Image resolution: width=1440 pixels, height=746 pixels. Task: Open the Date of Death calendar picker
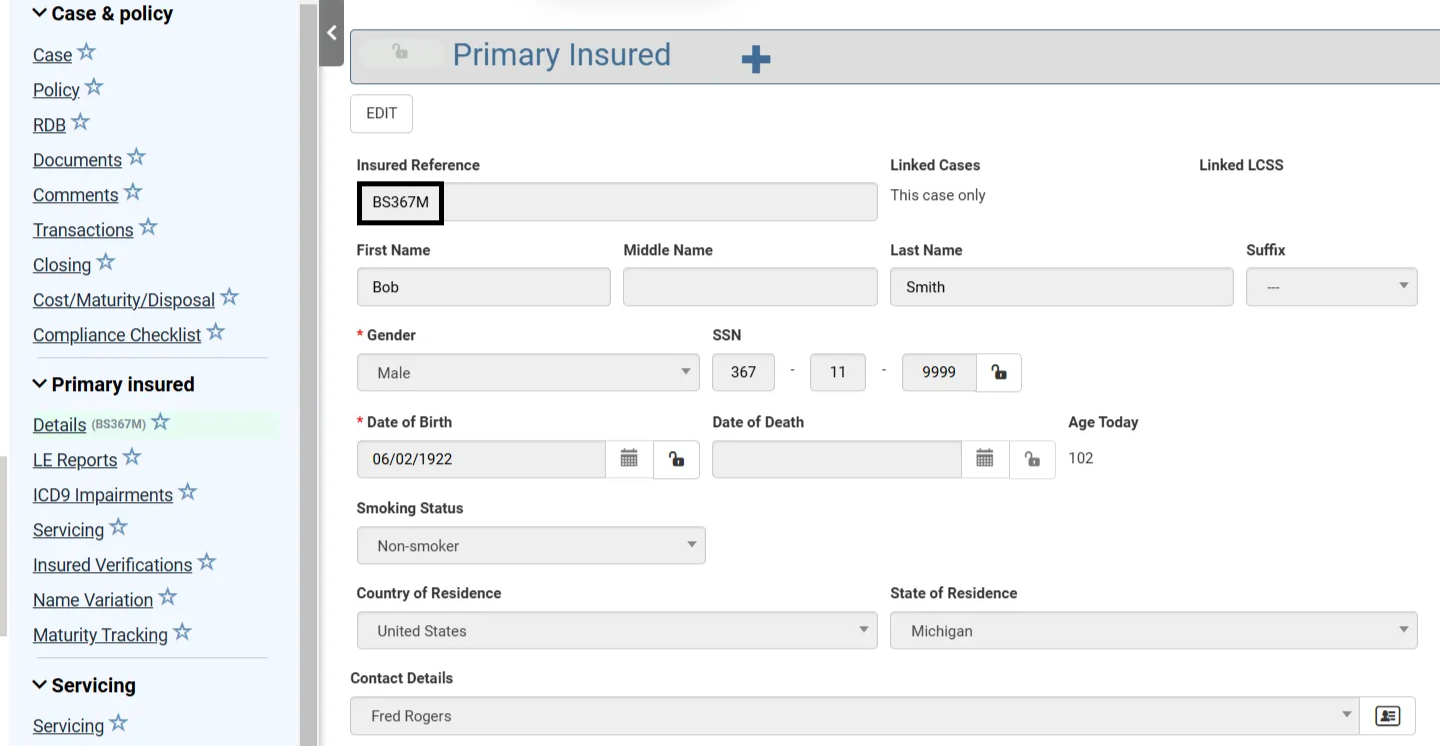pos(985,459)
